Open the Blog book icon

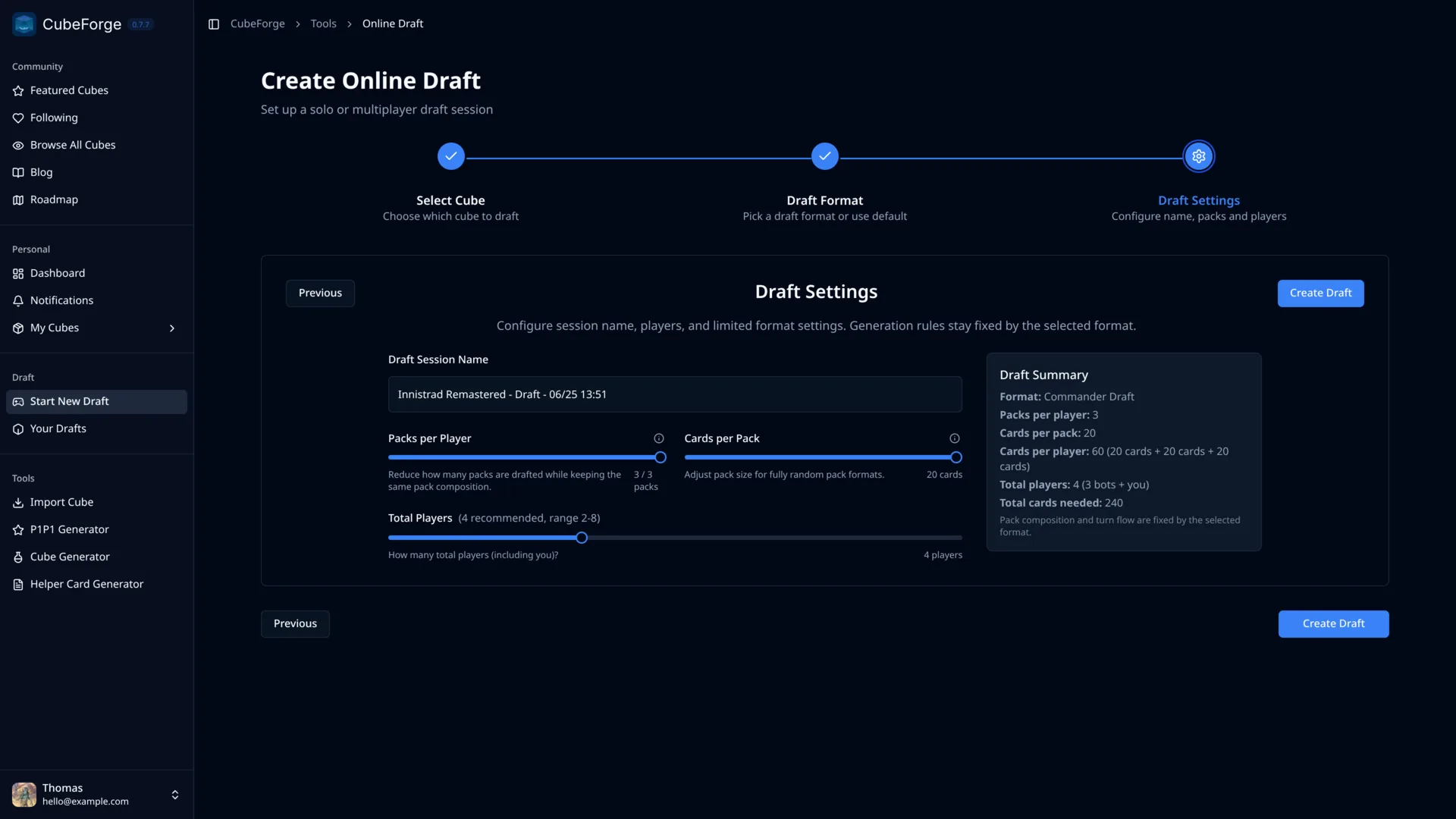tap(18, 173)
